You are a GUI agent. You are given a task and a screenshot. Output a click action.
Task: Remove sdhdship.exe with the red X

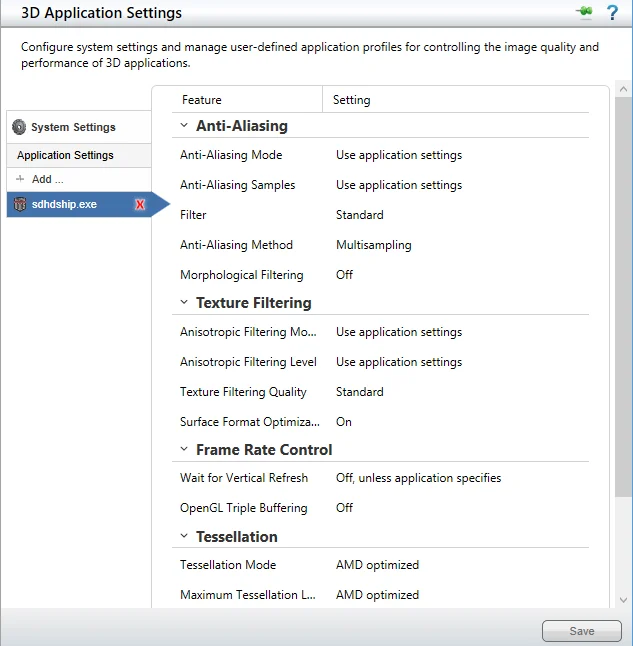pos(140,204)
